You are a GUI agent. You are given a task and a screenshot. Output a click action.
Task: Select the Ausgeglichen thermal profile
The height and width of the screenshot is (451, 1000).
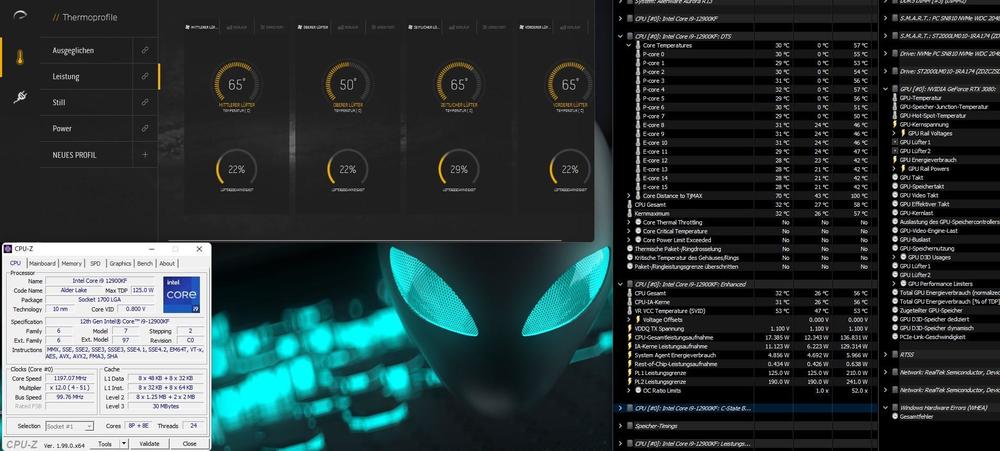[74, 50]
